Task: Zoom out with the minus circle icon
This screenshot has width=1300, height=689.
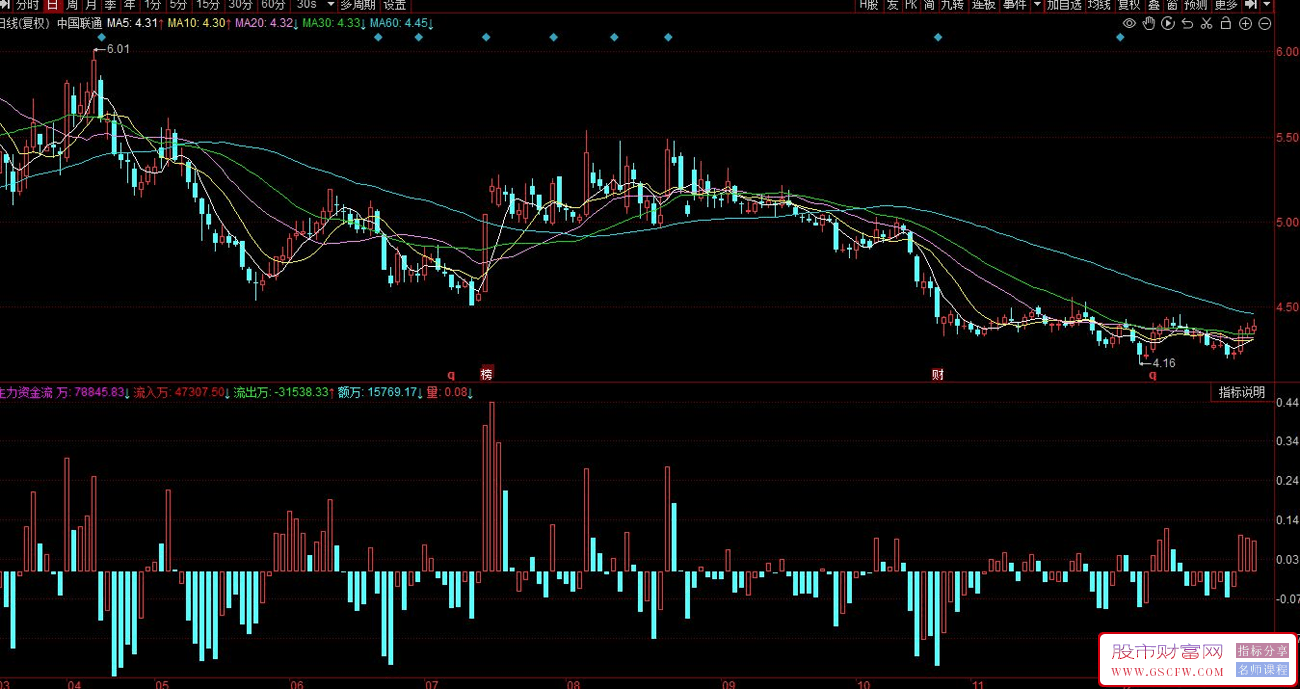Action: [1264, 23]
